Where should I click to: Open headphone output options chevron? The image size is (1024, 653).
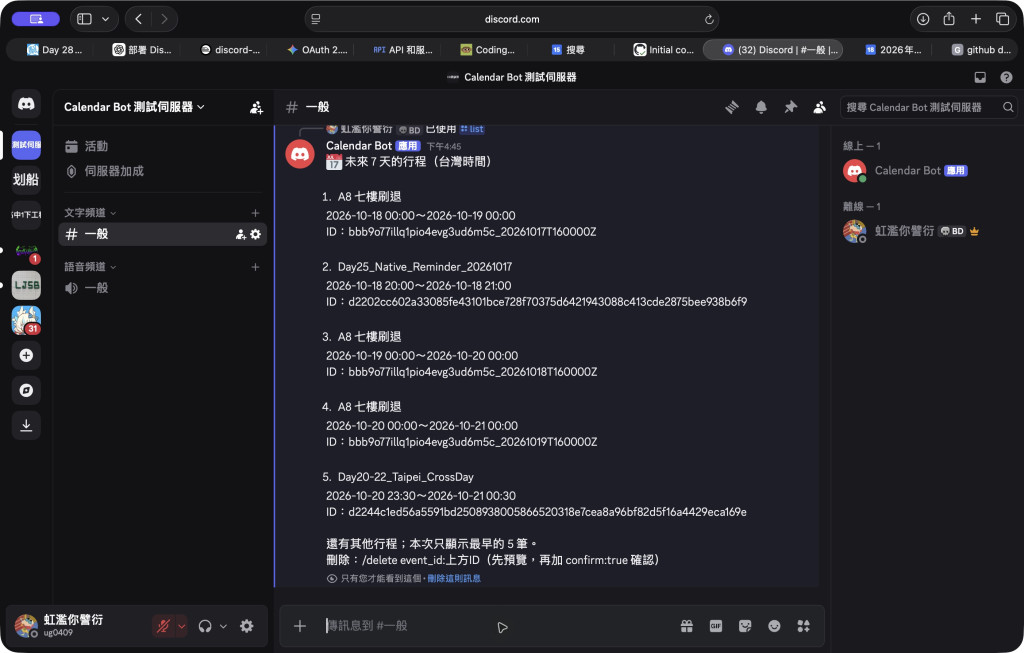coord(223,626)
